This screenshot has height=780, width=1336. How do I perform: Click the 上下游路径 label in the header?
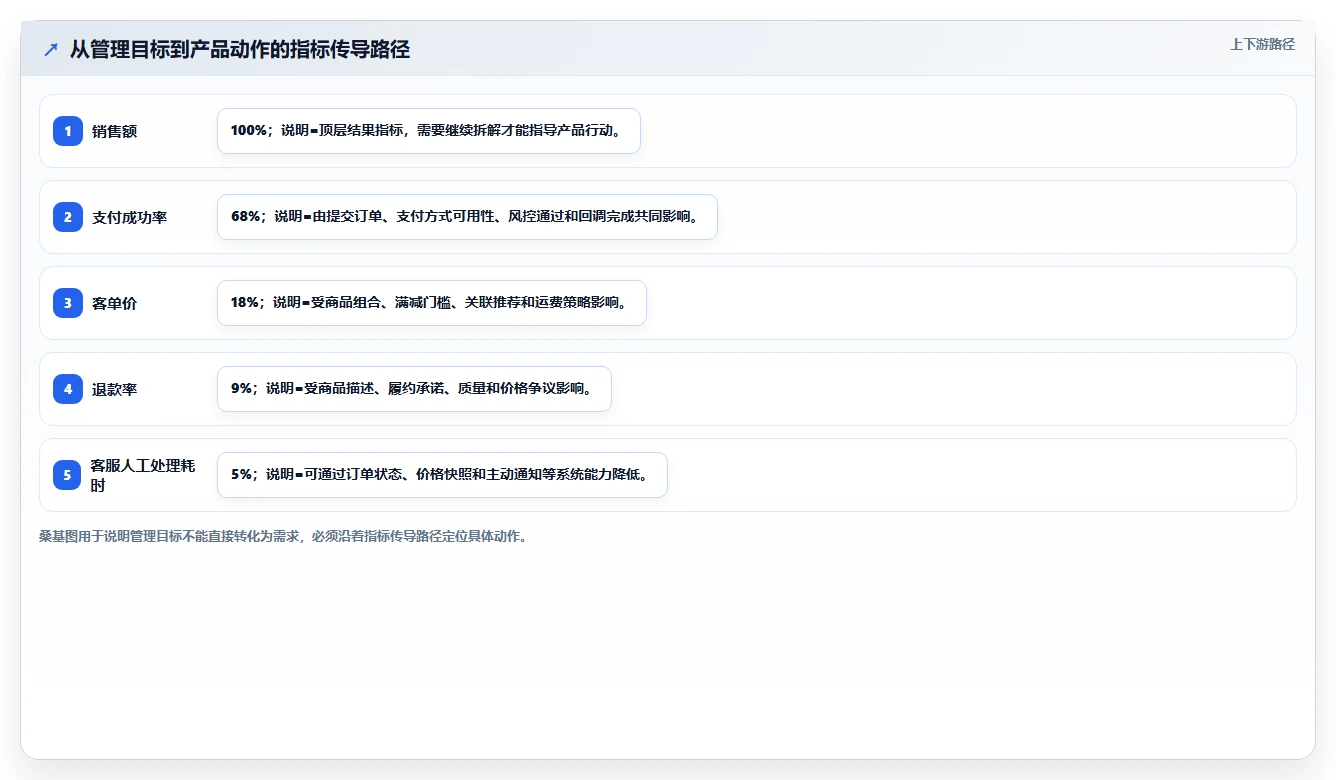(1262, 44)
